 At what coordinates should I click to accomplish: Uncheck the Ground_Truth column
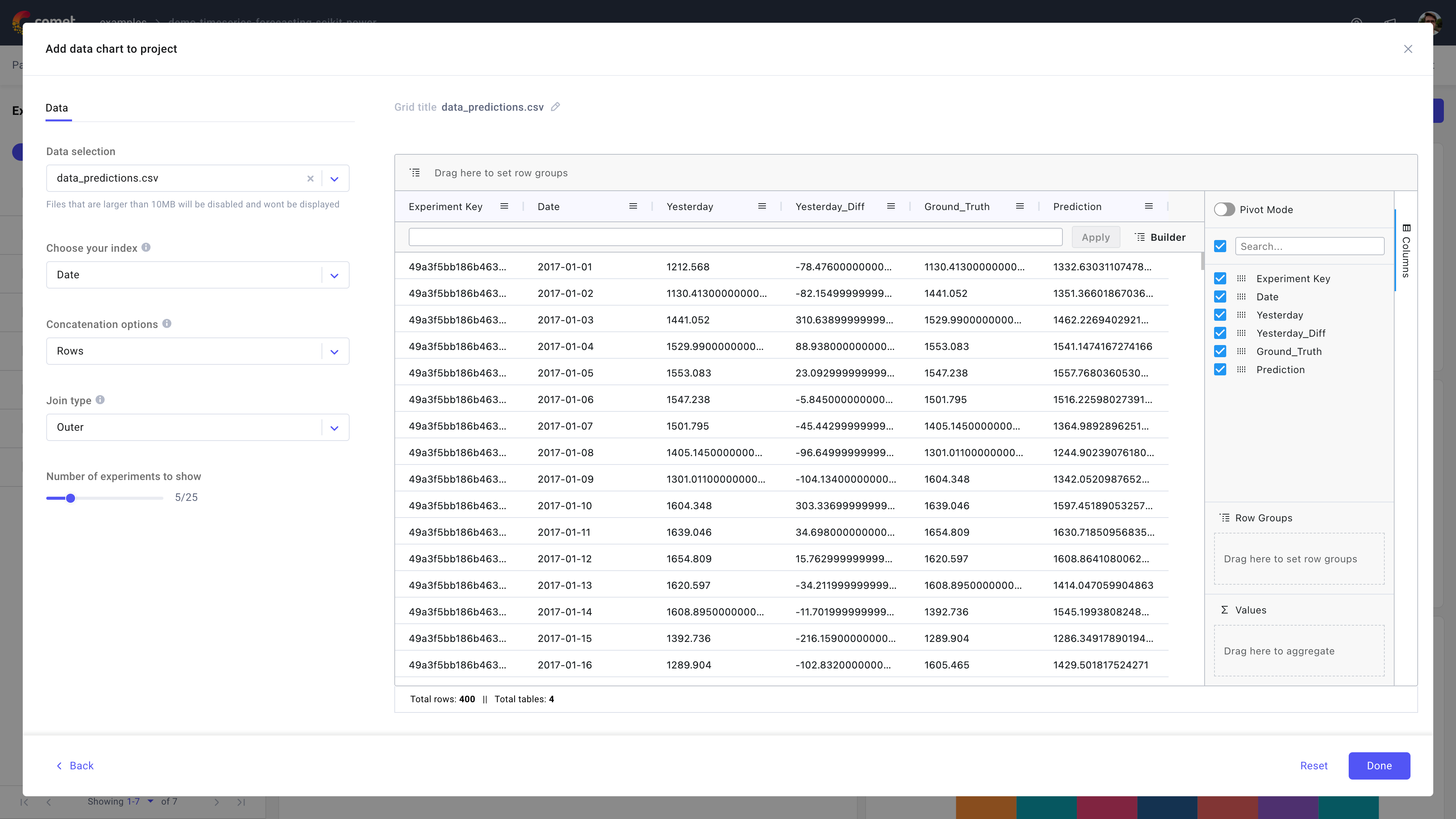1220,351
